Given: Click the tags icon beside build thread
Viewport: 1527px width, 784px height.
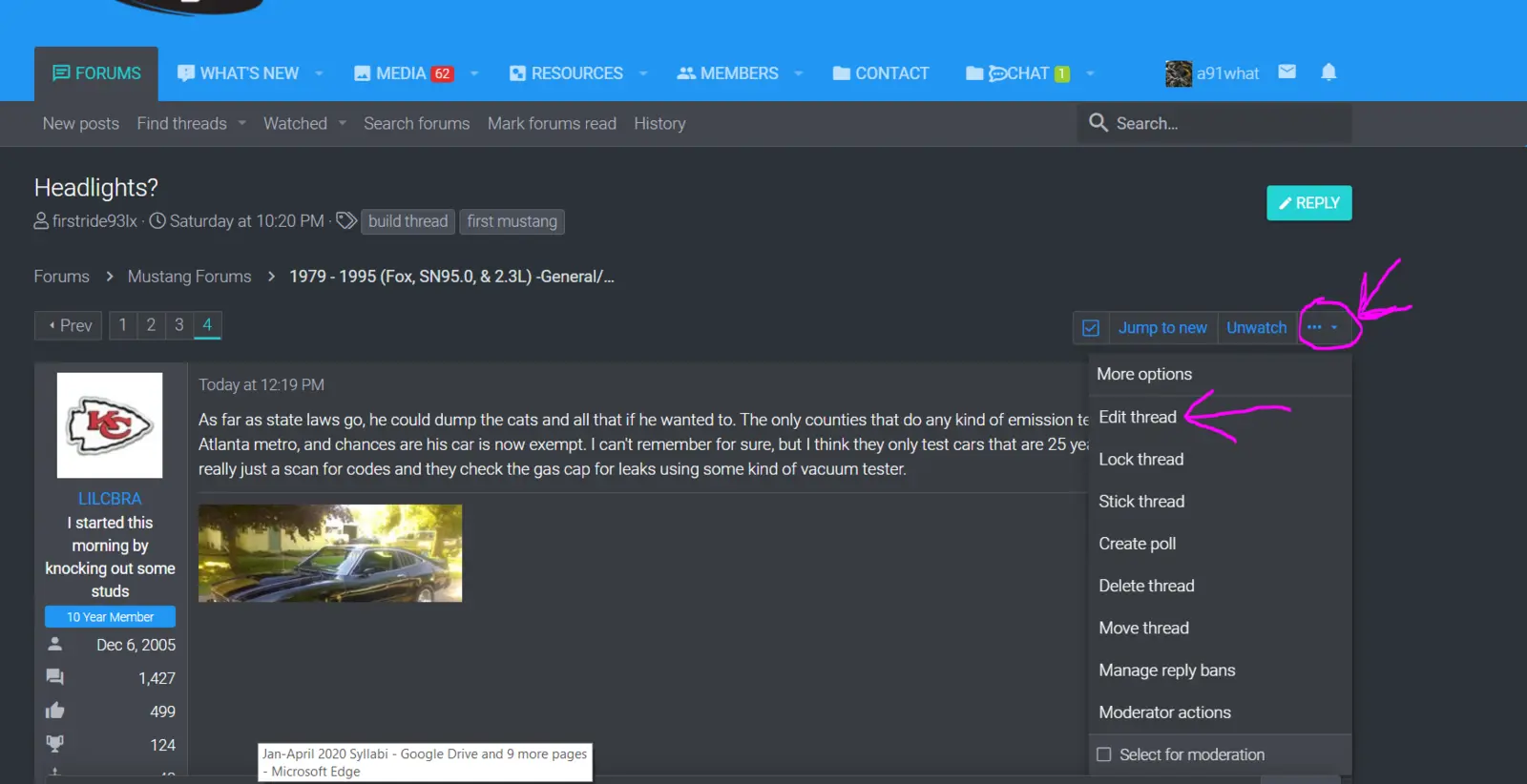Looking at the screenshot, I should pyautogui.click(x=345, y=220).
